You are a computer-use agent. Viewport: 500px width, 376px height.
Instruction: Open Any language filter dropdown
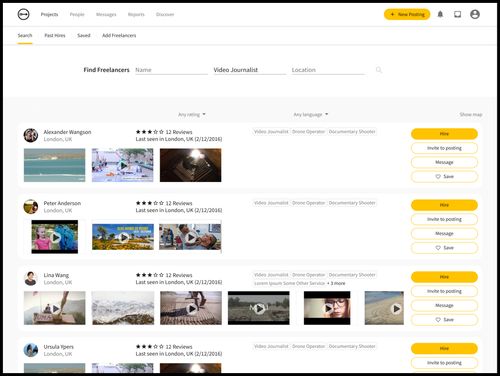pyautogui.click(x=311, y=114)
